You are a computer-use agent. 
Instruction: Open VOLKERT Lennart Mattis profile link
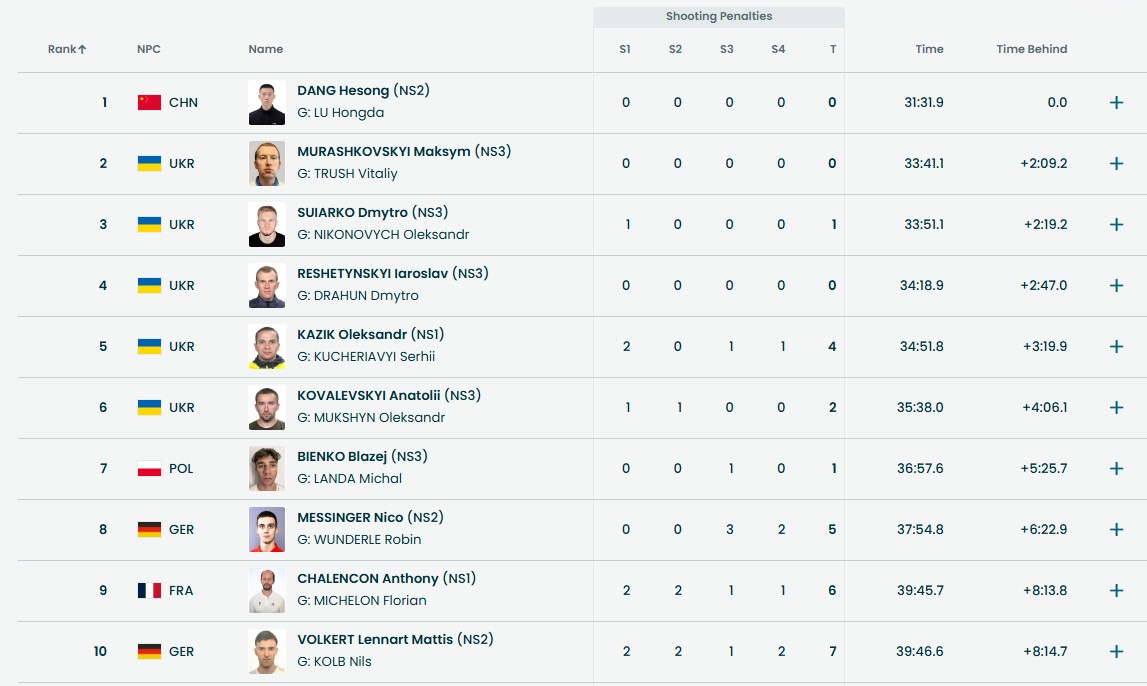pyautogui.click(x=375, y=639)
